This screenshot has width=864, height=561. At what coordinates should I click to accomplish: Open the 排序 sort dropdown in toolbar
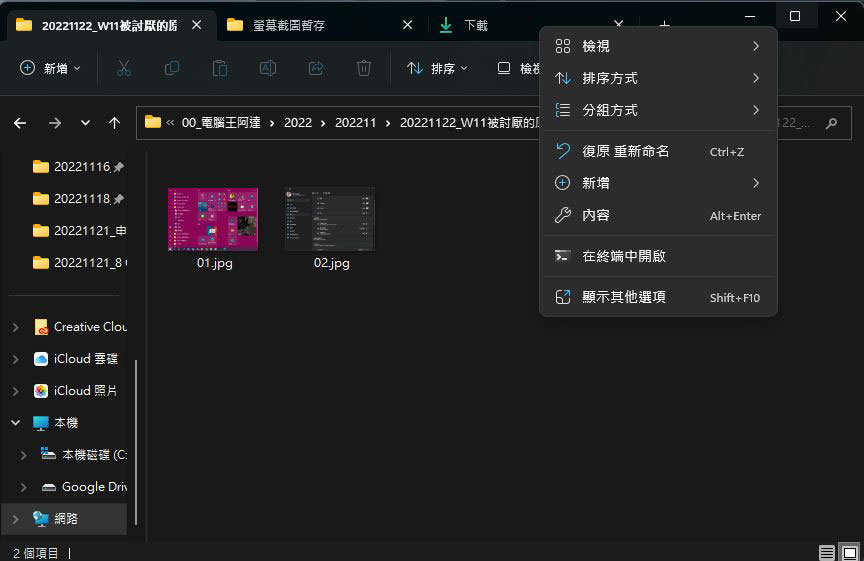437,68
